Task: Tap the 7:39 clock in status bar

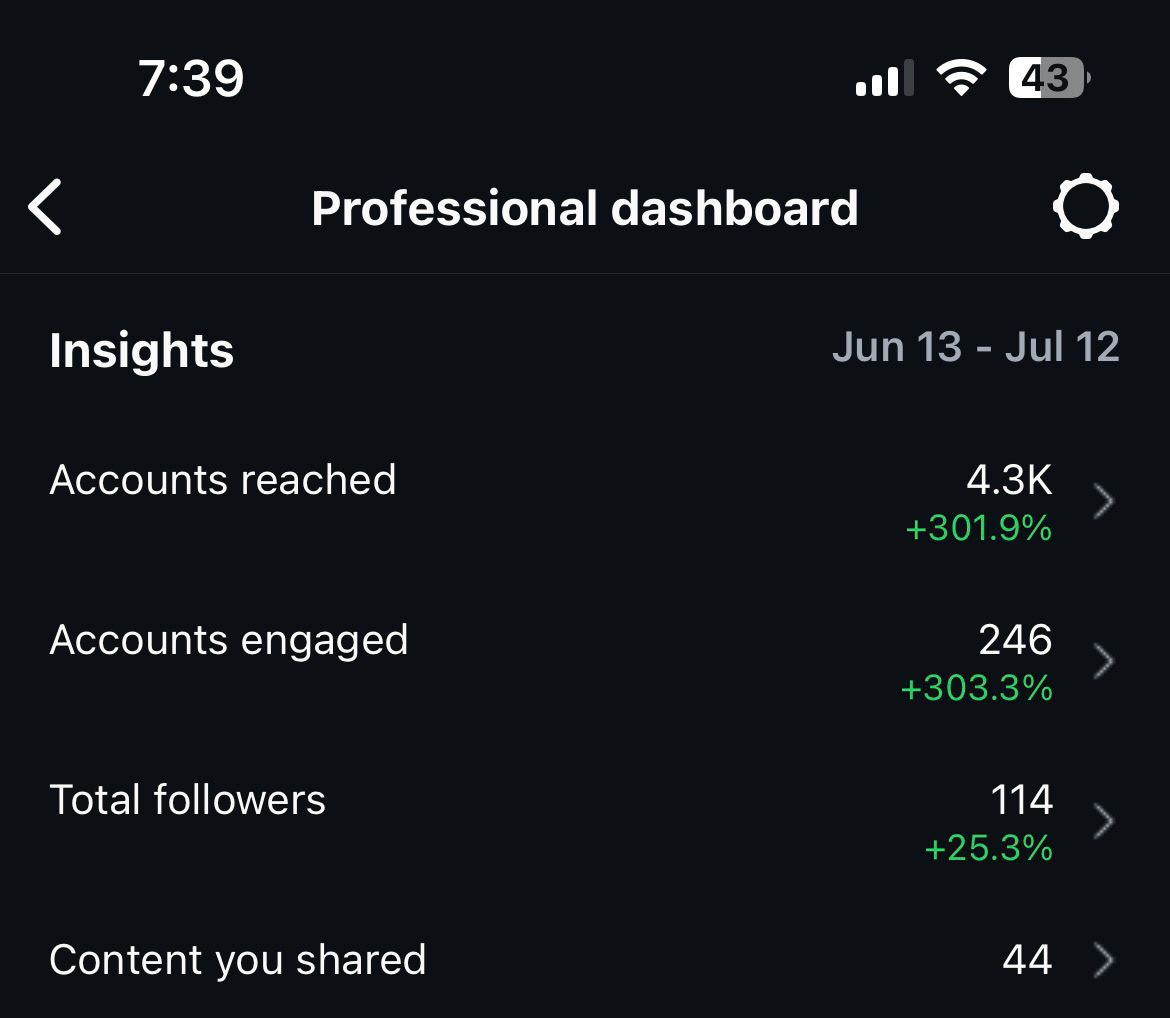Action: 191,78
